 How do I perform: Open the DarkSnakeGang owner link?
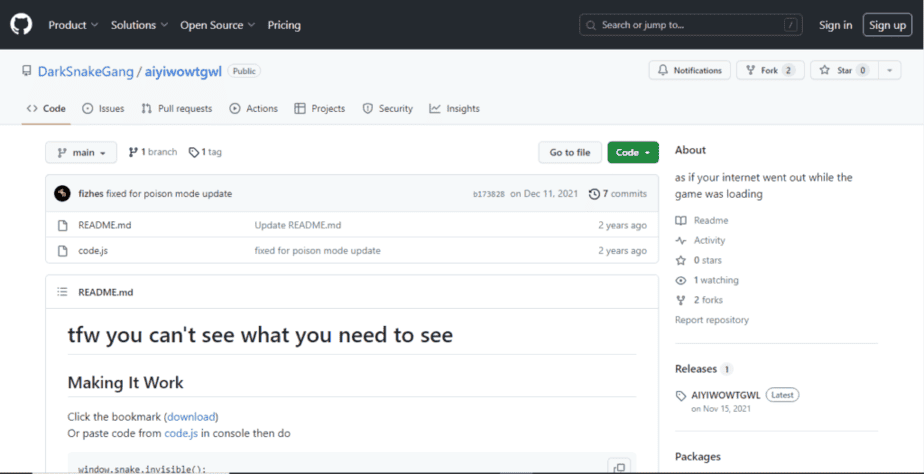point(85,71)
